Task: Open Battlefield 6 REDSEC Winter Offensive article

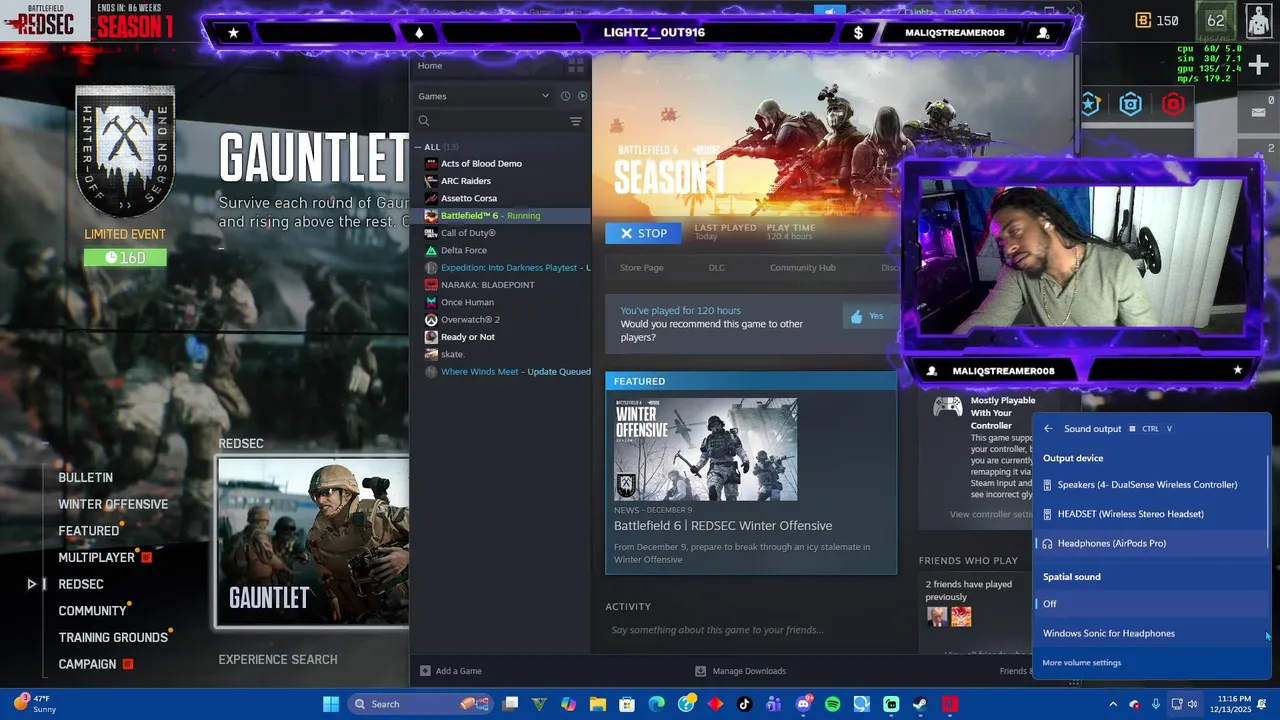Action: (723, 526)
